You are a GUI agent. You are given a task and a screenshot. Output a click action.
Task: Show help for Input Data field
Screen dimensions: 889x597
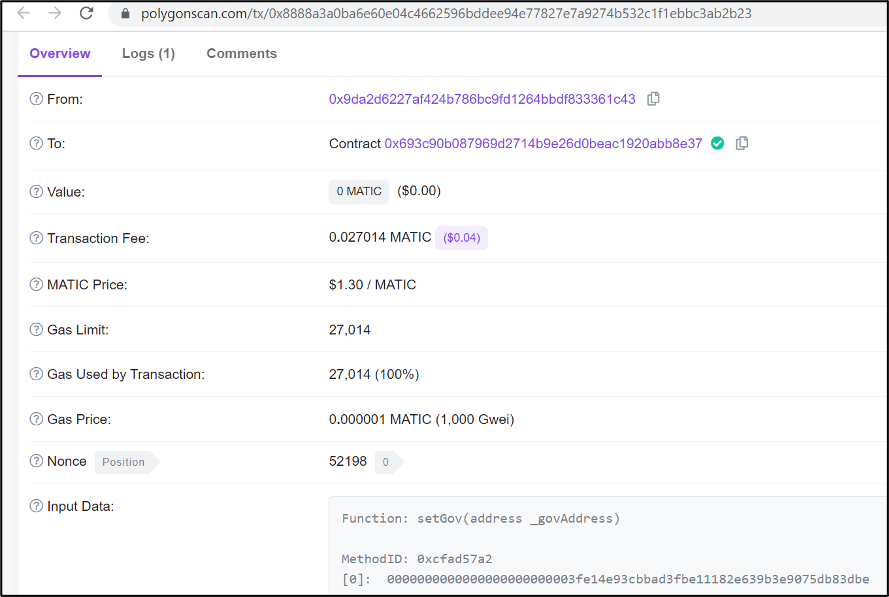coord(36,506)
